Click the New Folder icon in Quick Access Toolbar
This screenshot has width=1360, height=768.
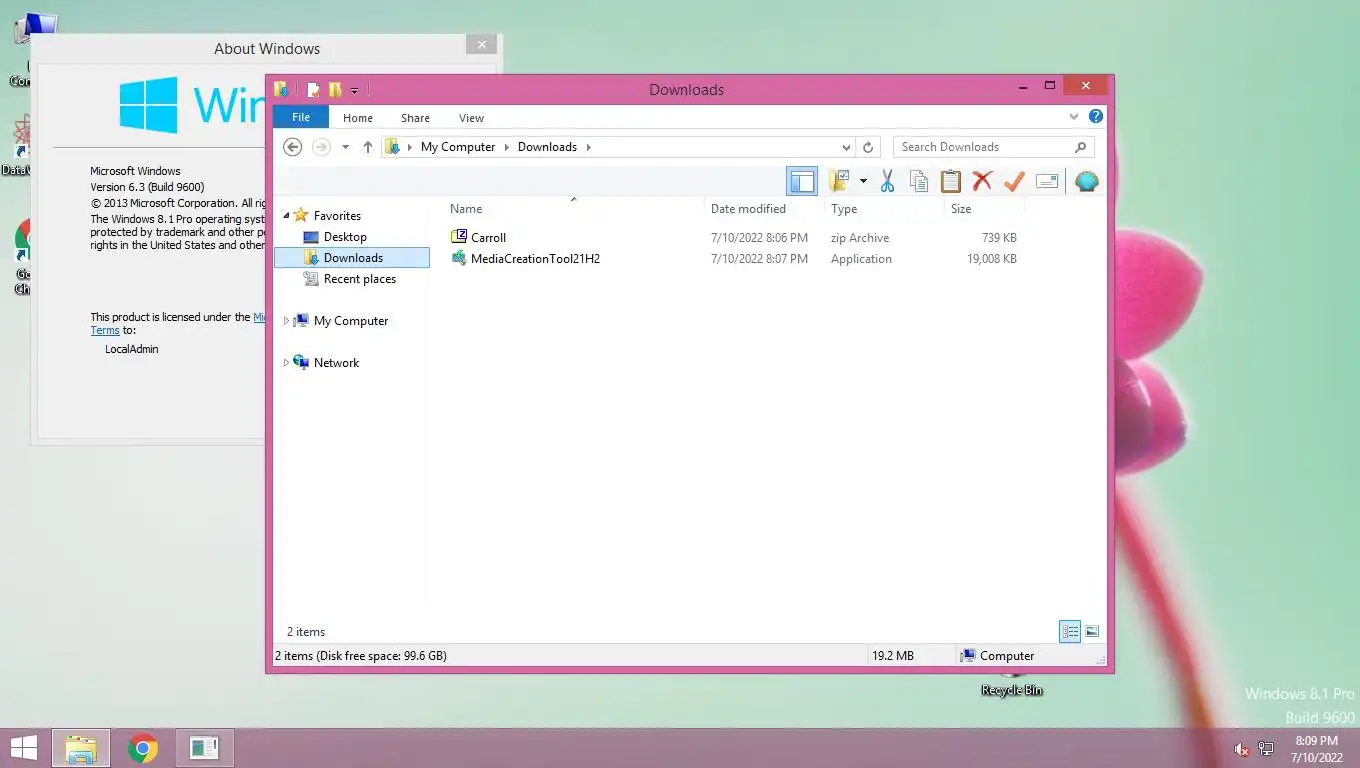pyautogui.click(x=335, y=90)
